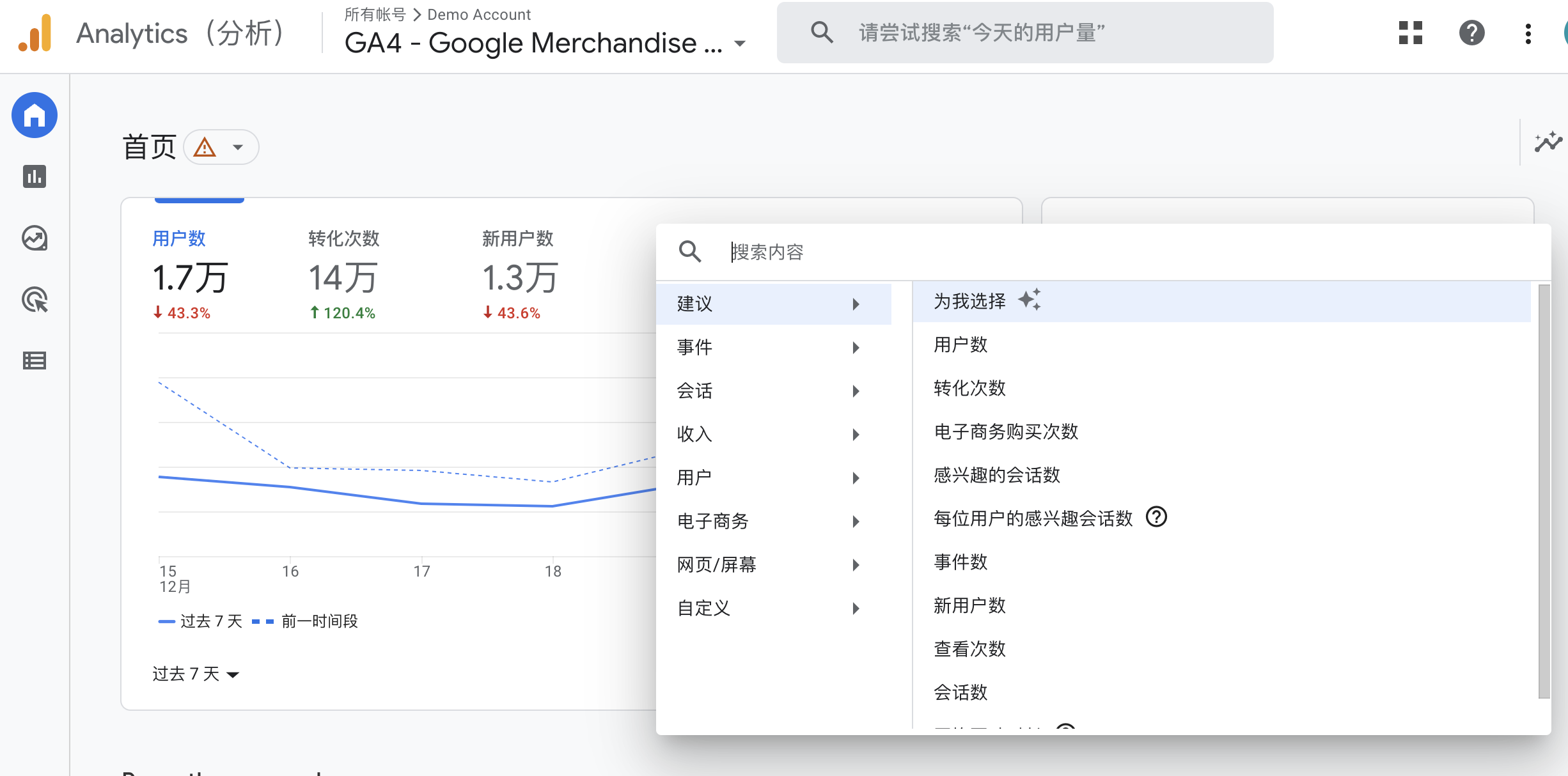This screenshot has height=776, width=1568.
Task: Click the Home icon in sidebar
Action: (35, 116)
